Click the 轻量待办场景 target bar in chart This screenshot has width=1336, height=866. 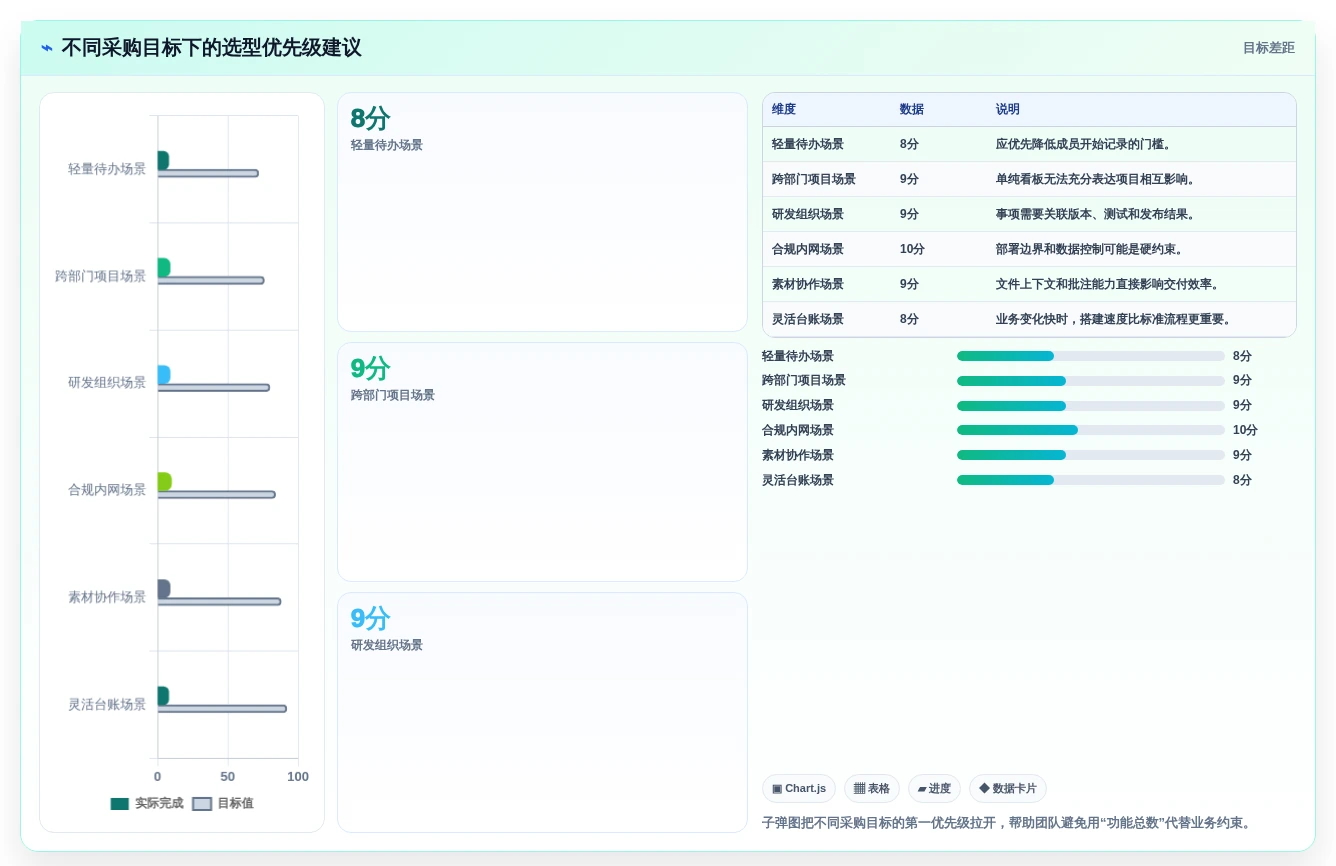tap(208, 174)
